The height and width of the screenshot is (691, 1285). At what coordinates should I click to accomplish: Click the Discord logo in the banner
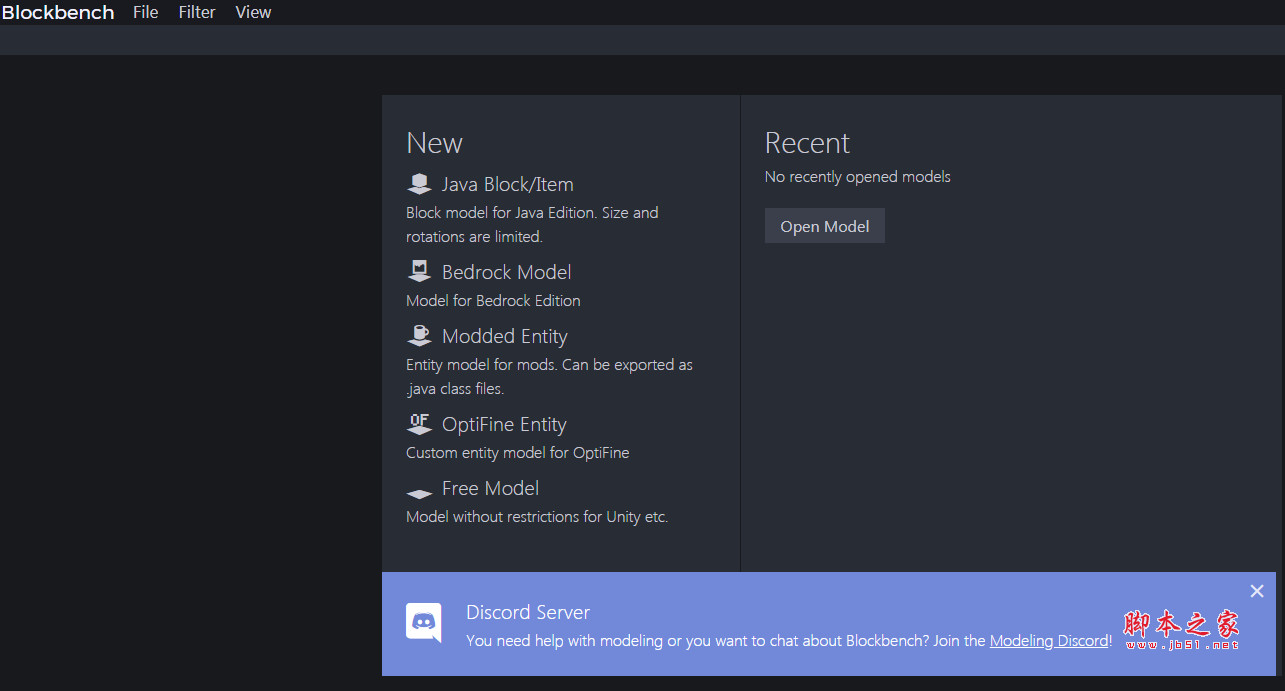pos(423,623)
